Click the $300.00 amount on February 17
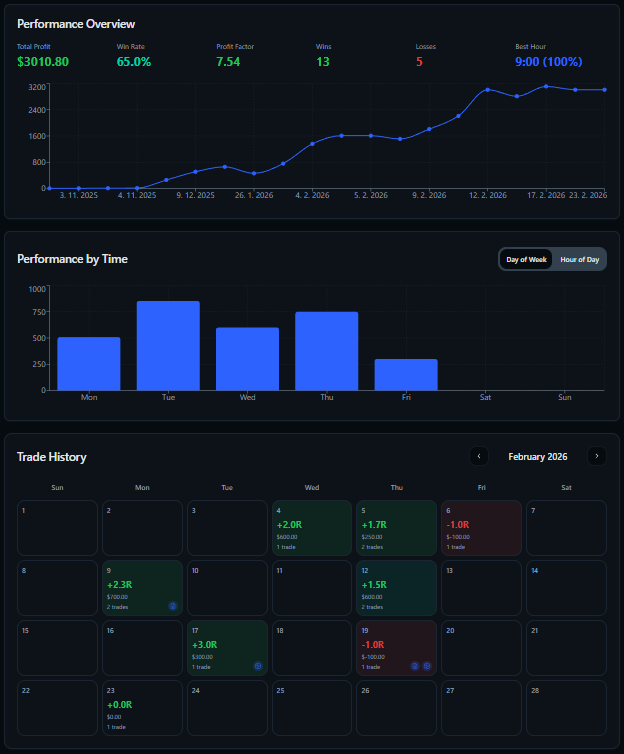The width and height of the screenshot is (624, 754). click(202, 657)
